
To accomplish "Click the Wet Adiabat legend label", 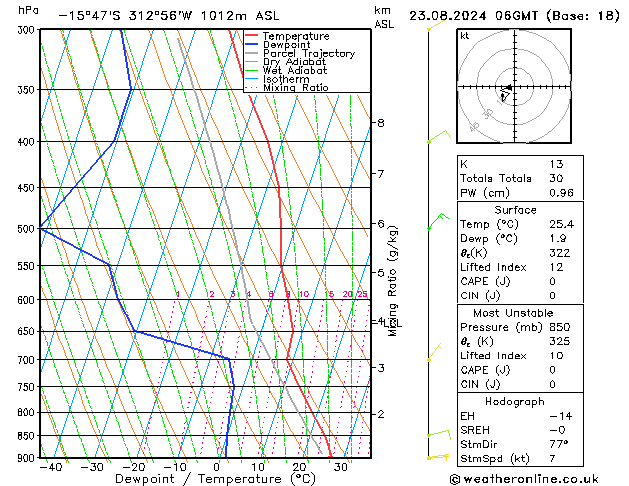I will (x=295, y=70).
